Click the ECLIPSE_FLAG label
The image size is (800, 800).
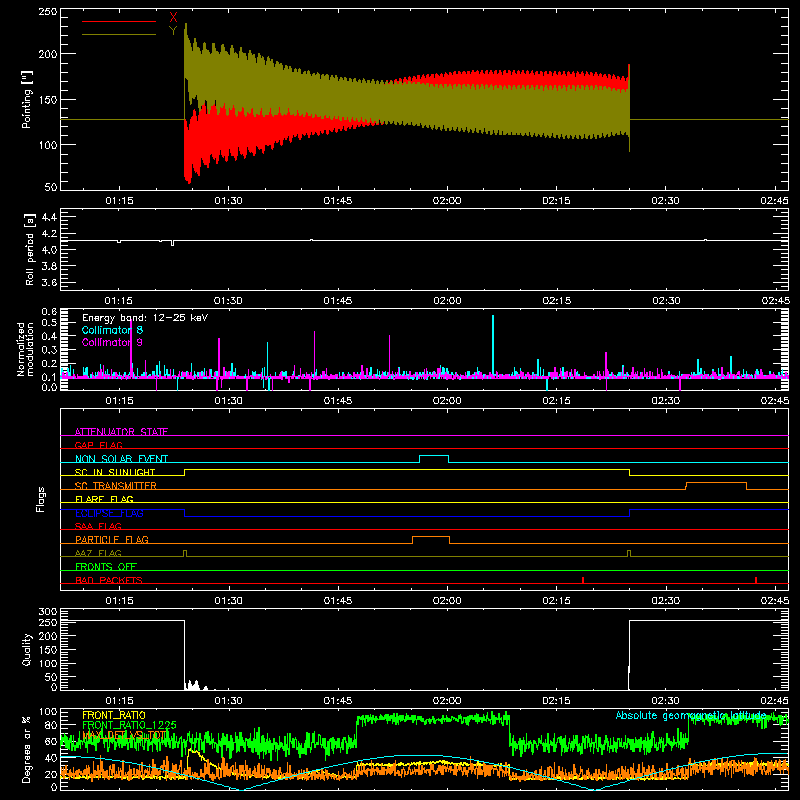(x=109, y=513)
